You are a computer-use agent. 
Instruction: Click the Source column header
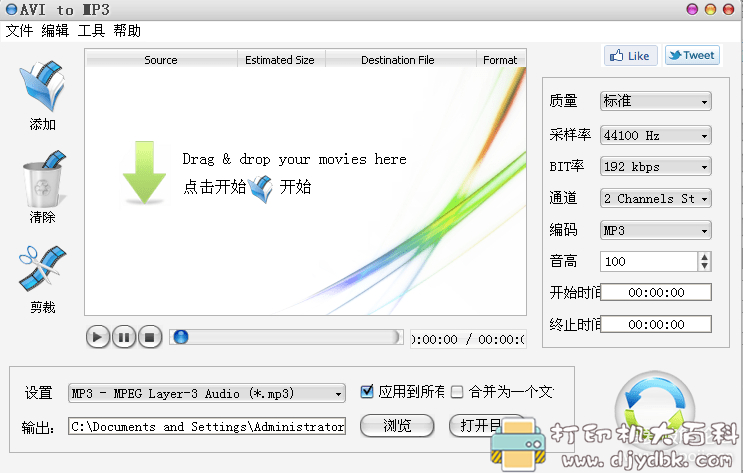click(161, 60)
